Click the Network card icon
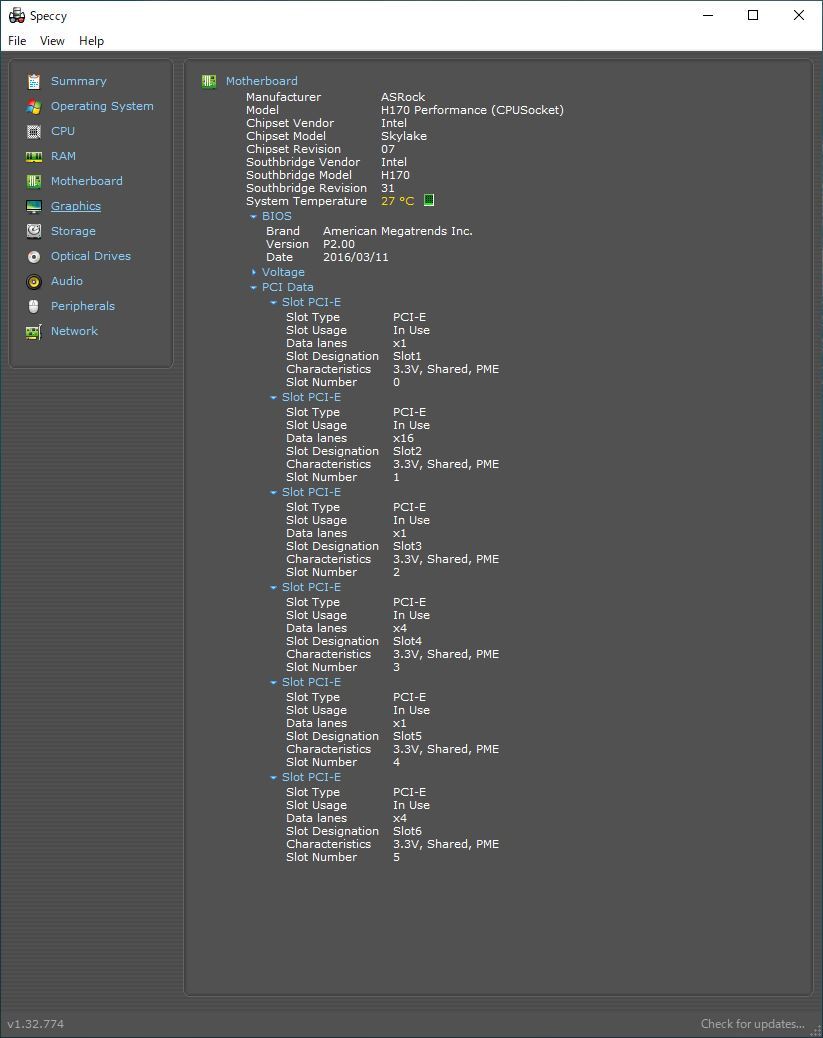Viewport: 823px width, 1038px height. 34,332
